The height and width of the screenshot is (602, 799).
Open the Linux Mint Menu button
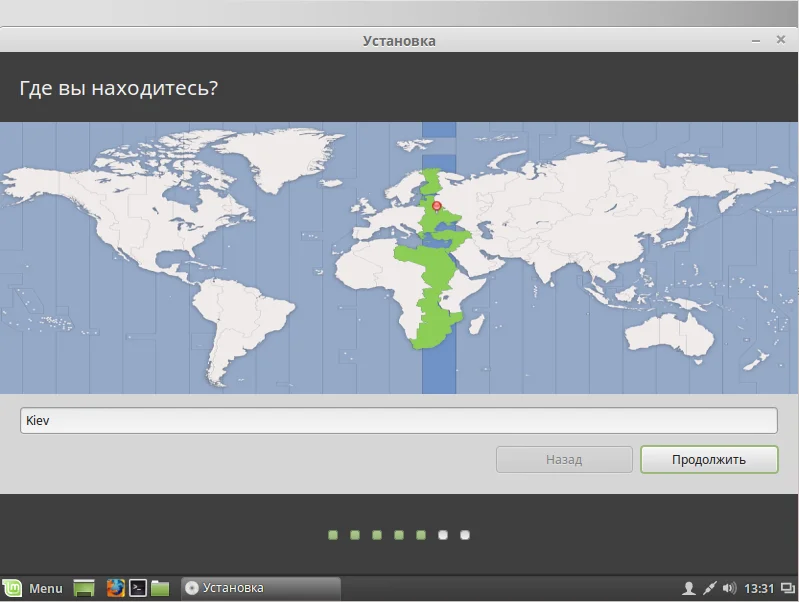(x=33, y=588)
